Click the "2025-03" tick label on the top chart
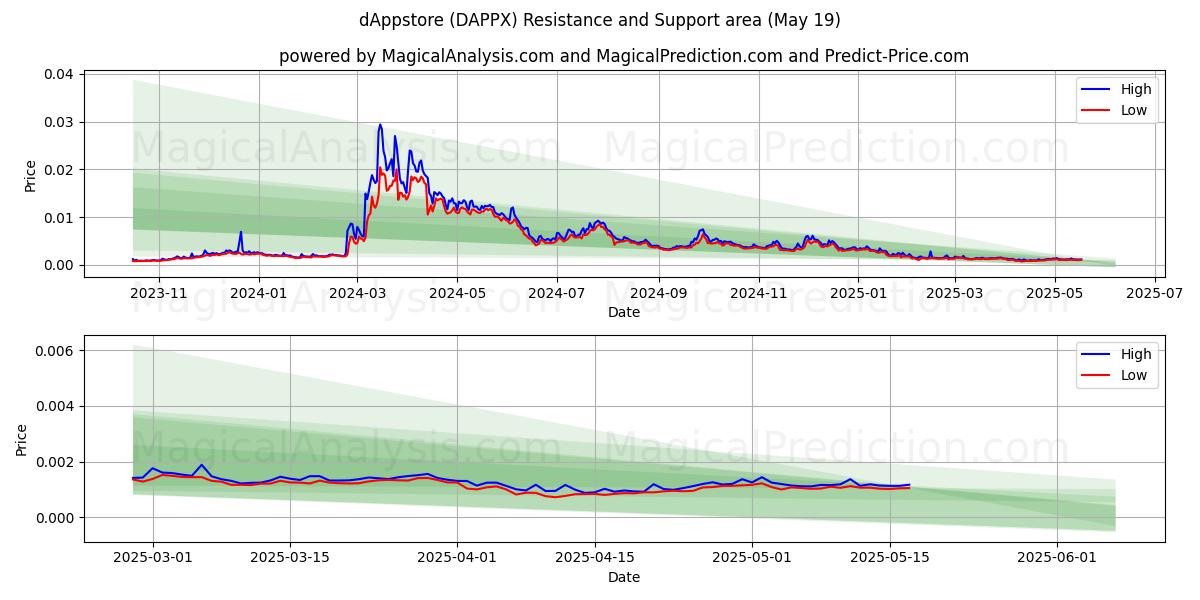1200x600 pixels. [955, 293]
